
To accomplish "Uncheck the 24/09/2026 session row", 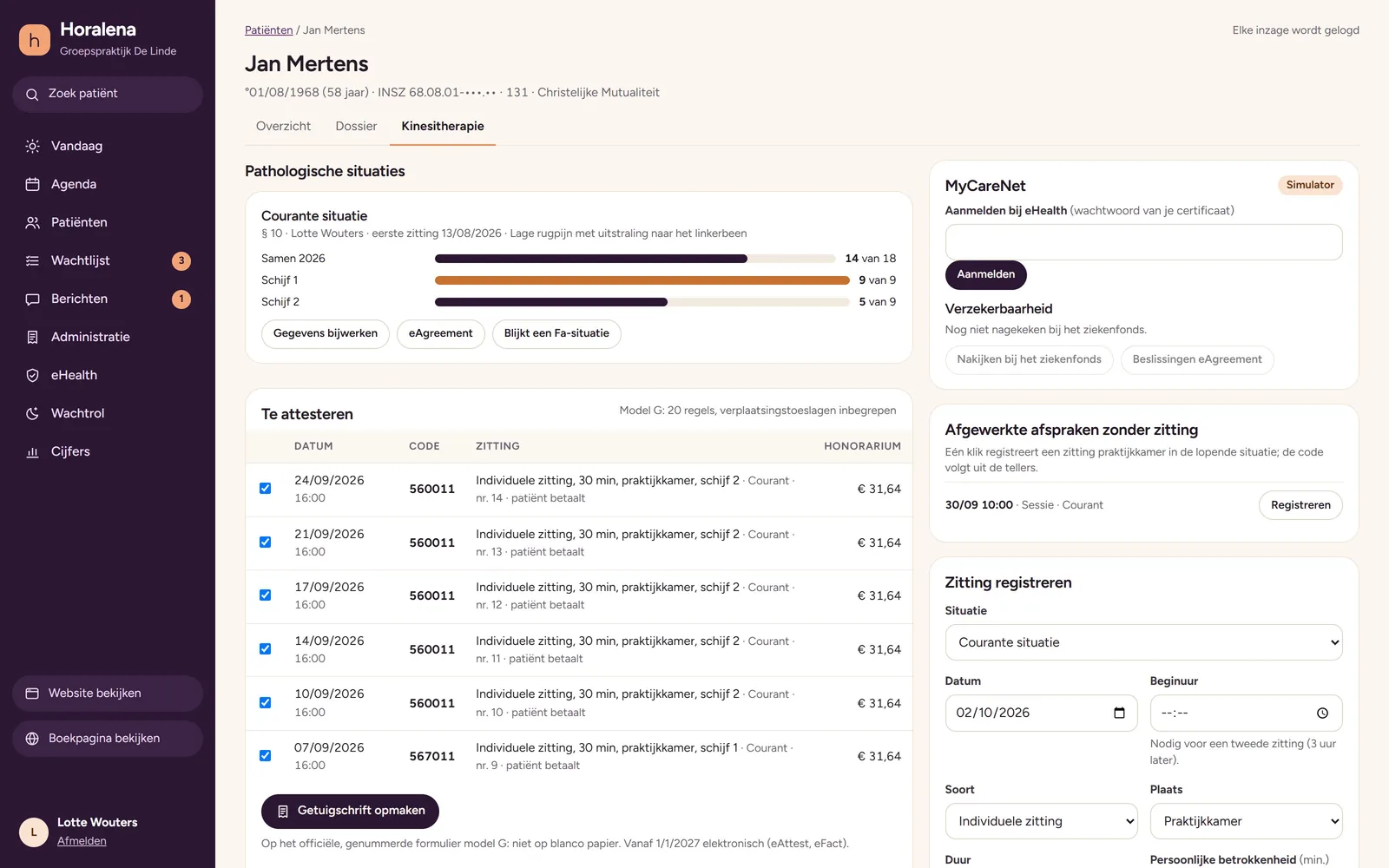I will [266, 489].
